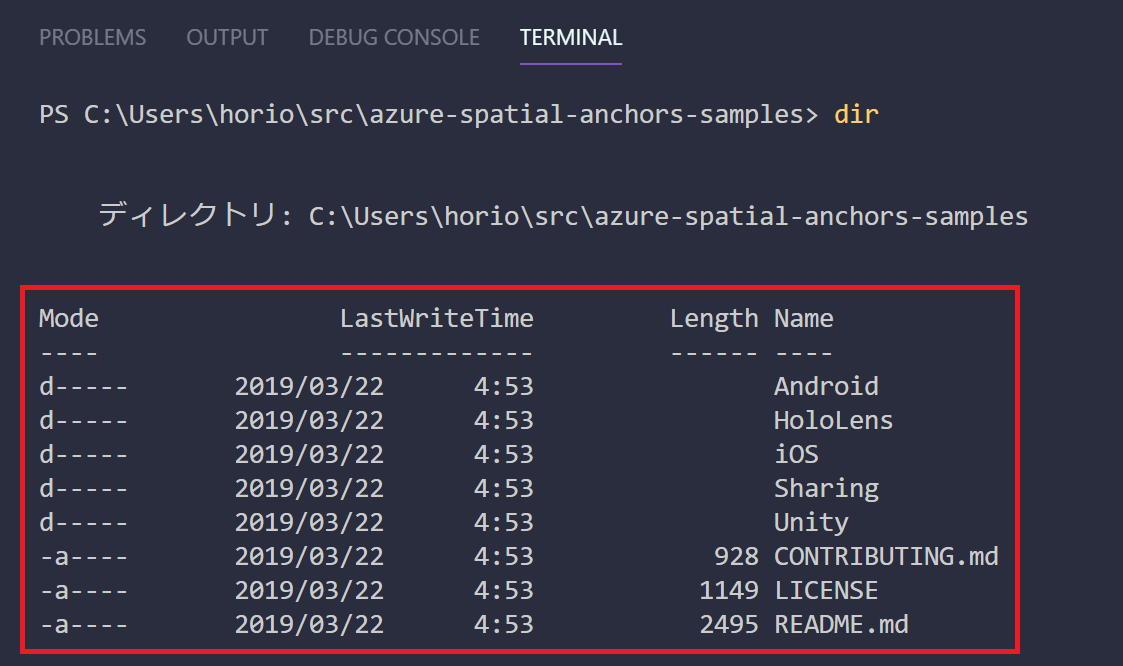Image resolution: width=1123 pixels, height=666 pixels.
Task: Open the OUTPUT tab
Action: (226, 37)
